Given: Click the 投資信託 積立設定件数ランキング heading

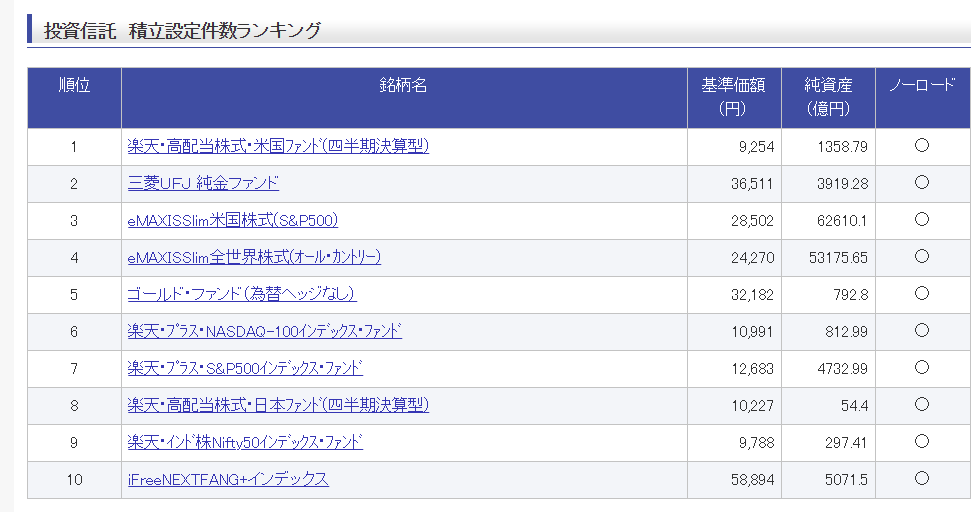Looking at the screenshot, I should pyautogui.click(x=182, y=31).
